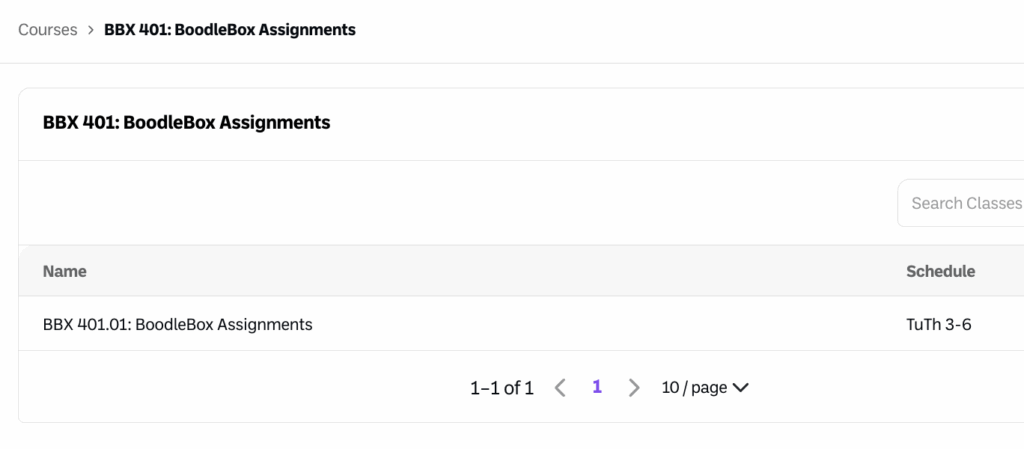Select the BBX 401.01 table row blank area
Viewport: 1024px width, 449px height.
(x=600, y=324)
